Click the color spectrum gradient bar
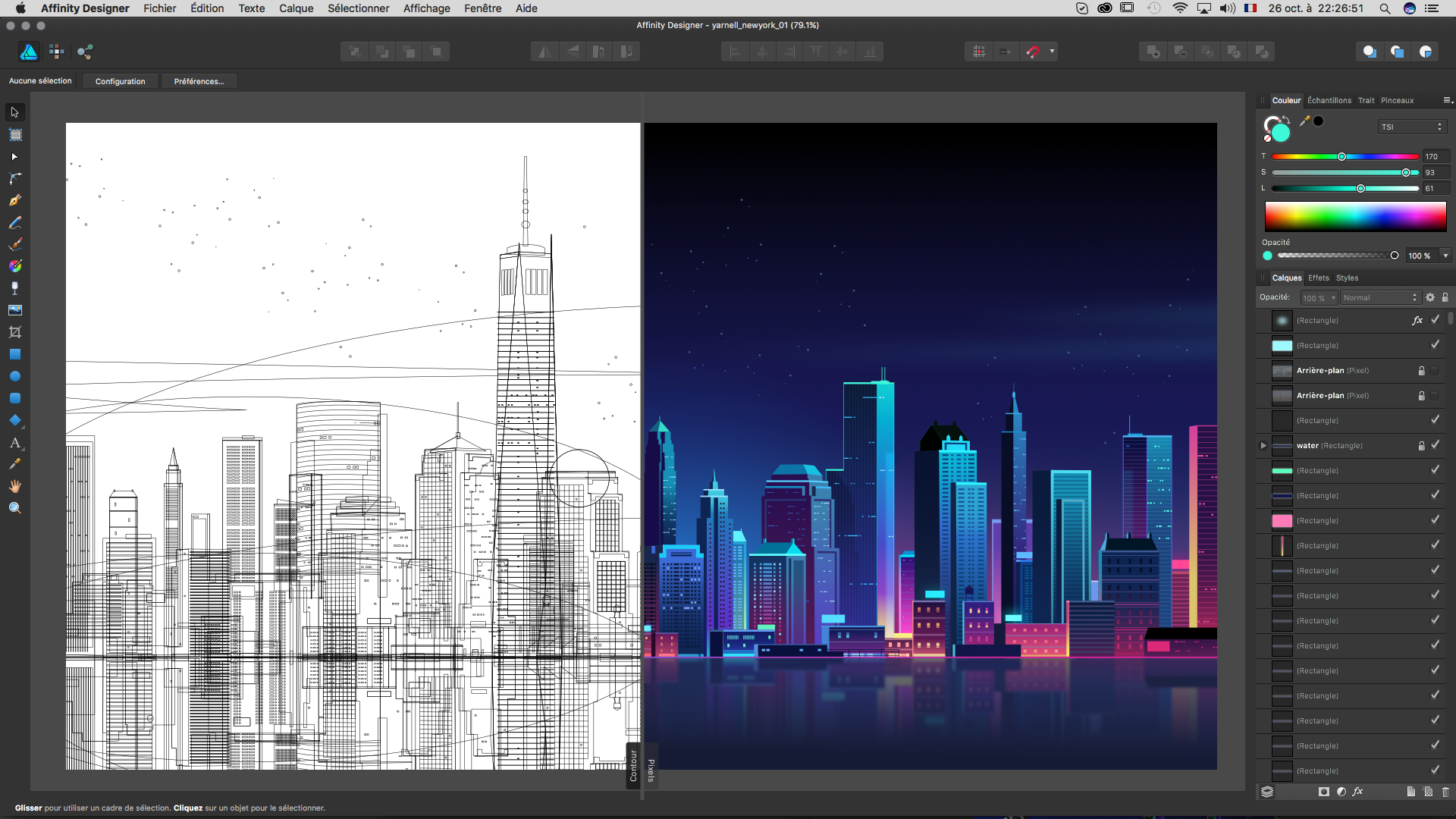The image size is (1456, 819). pyautogui.click(x=1355, y=217)
